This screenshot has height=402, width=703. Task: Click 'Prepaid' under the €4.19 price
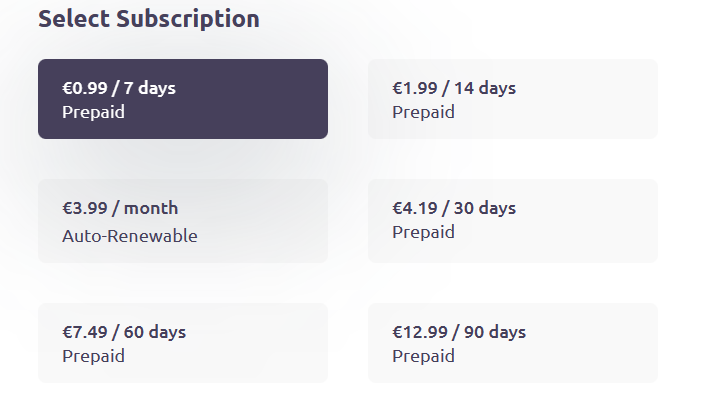pos(423,232)
